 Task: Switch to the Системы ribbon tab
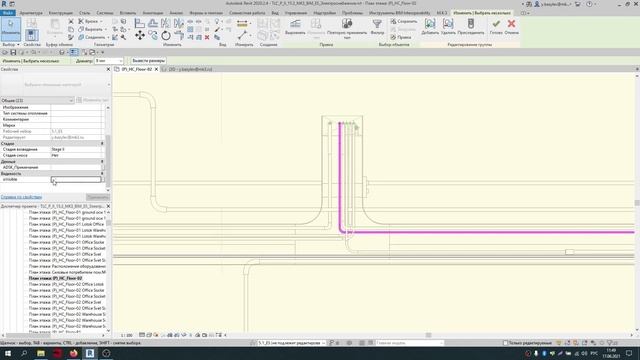tap(105, 13)
